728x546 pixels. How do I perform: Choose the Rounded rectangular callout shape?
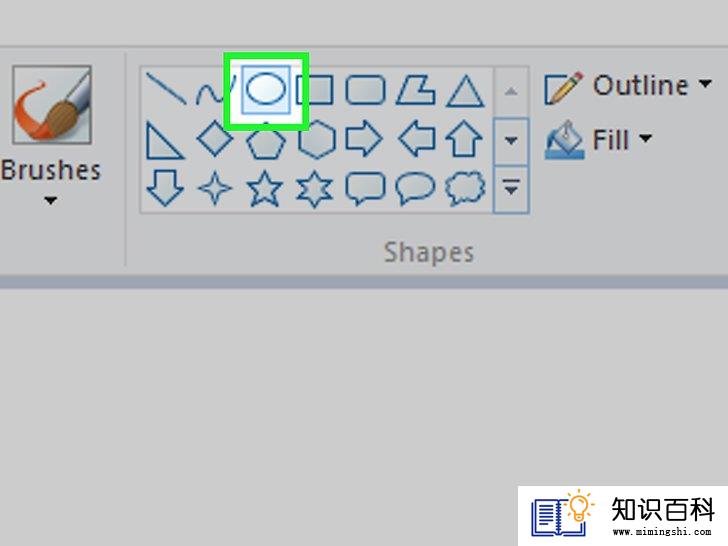pos(365,188)
